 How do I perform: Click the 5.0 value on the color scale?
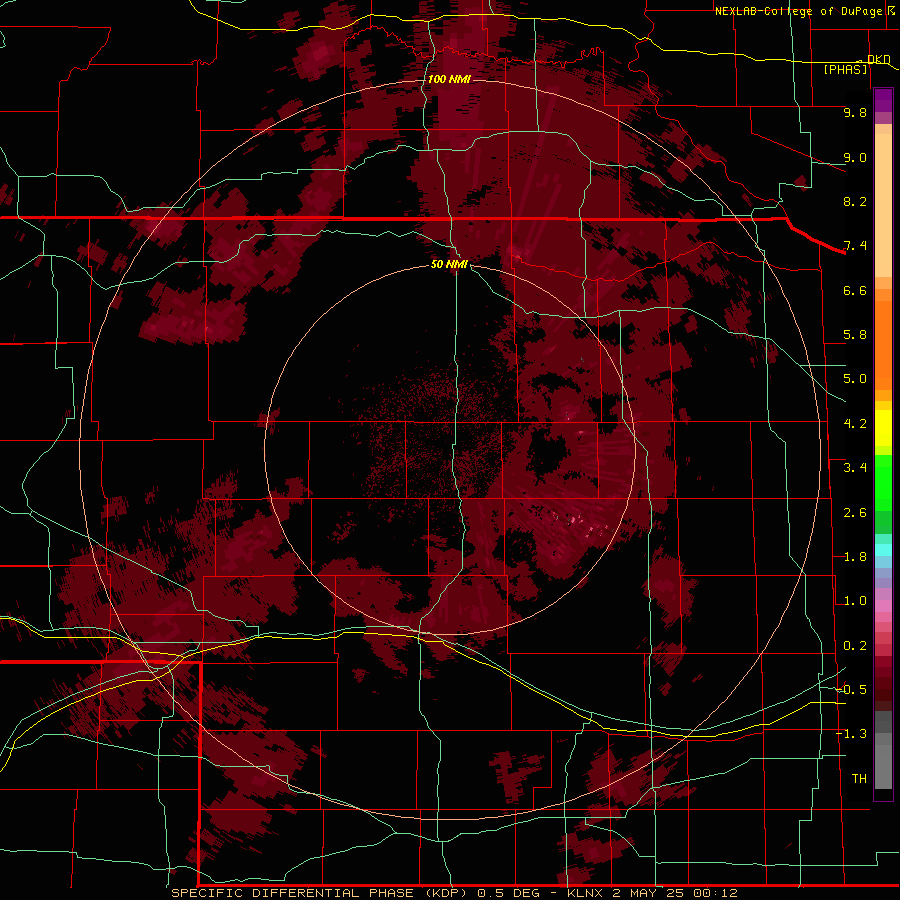pos(855,379)
